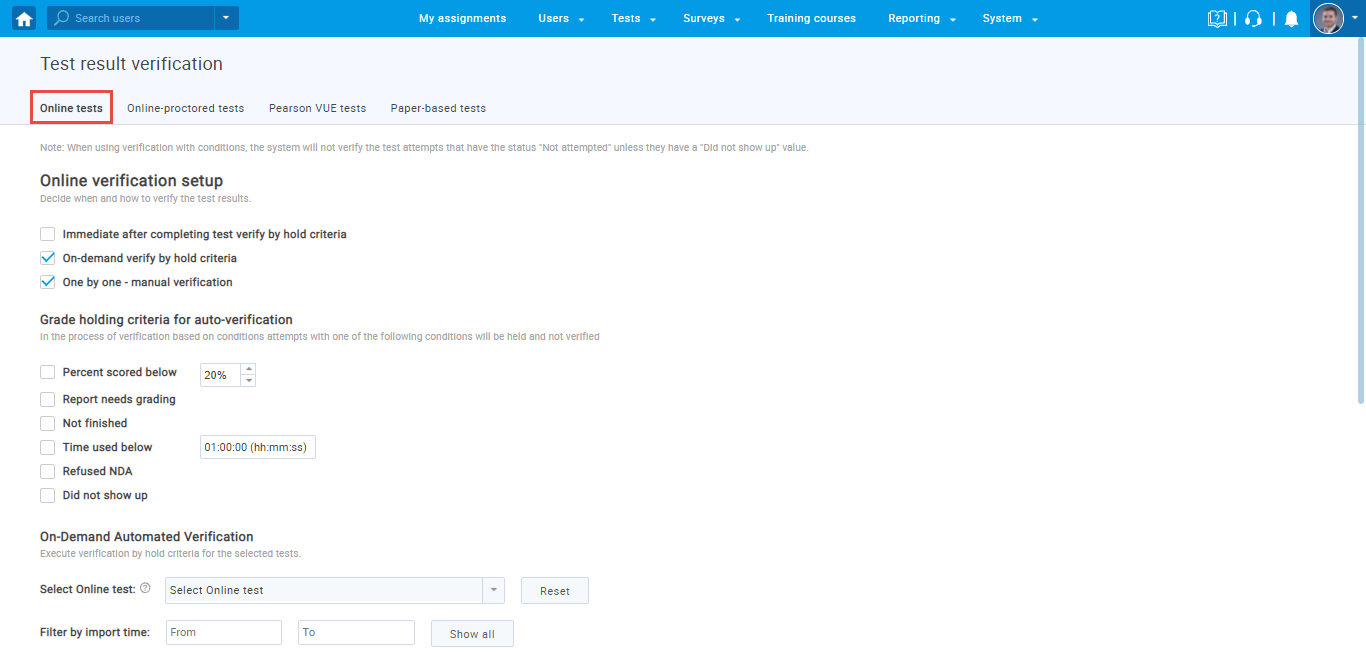Viewport: 1366px width, 657px height.
Task: Open the search users filter dropdown arrow
Action: [x=226, y=18]
